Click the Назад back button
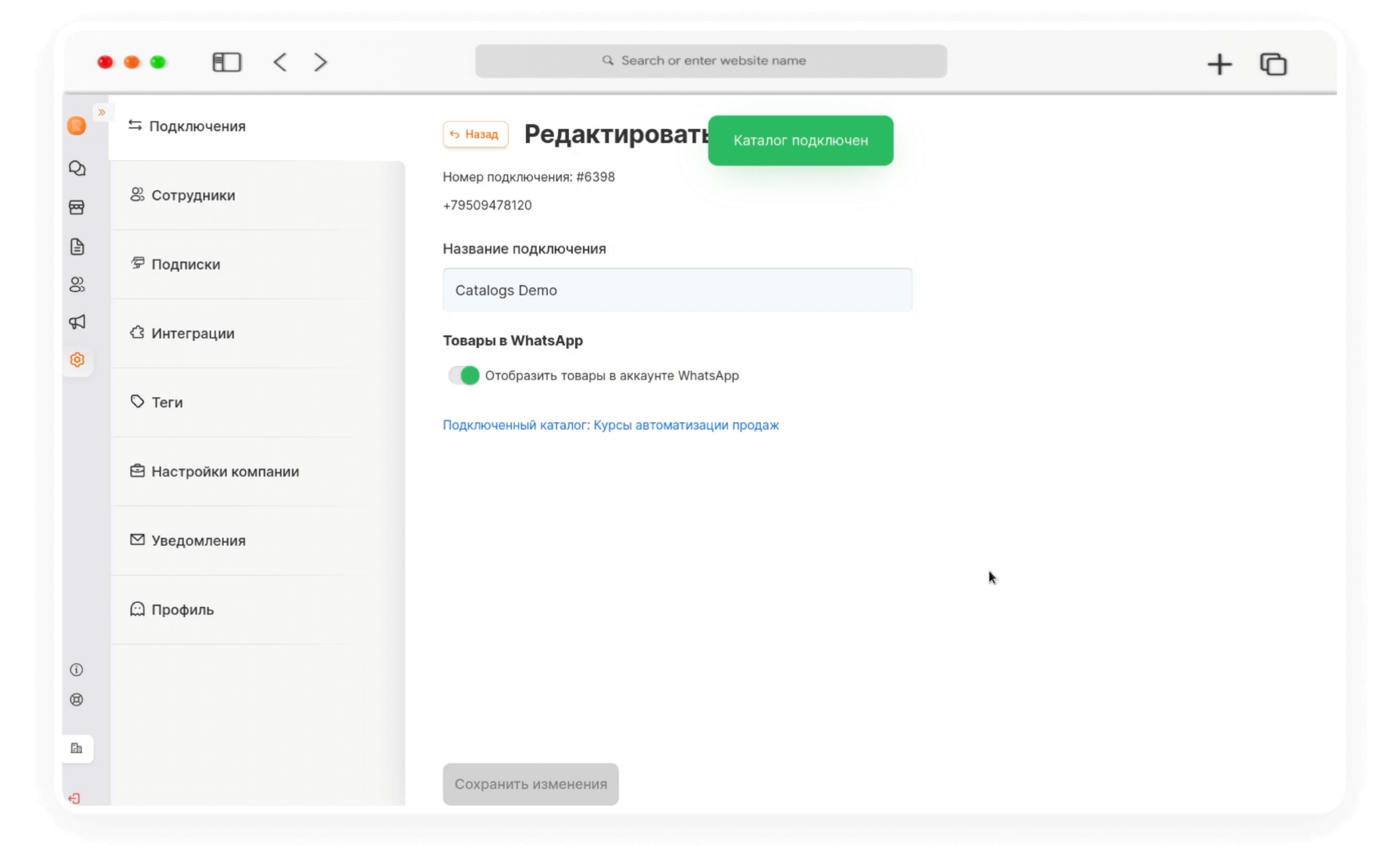 [x=475, y=134]
